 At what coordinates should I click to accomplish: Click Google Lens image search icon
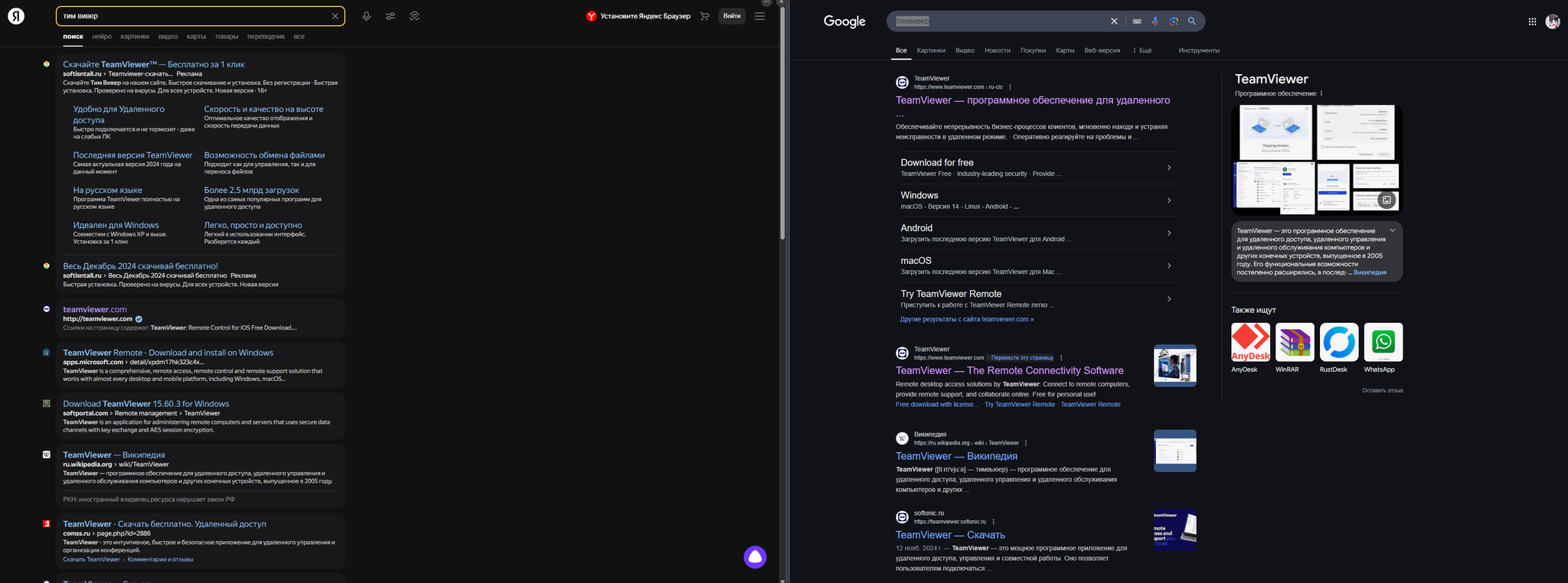1174,21
